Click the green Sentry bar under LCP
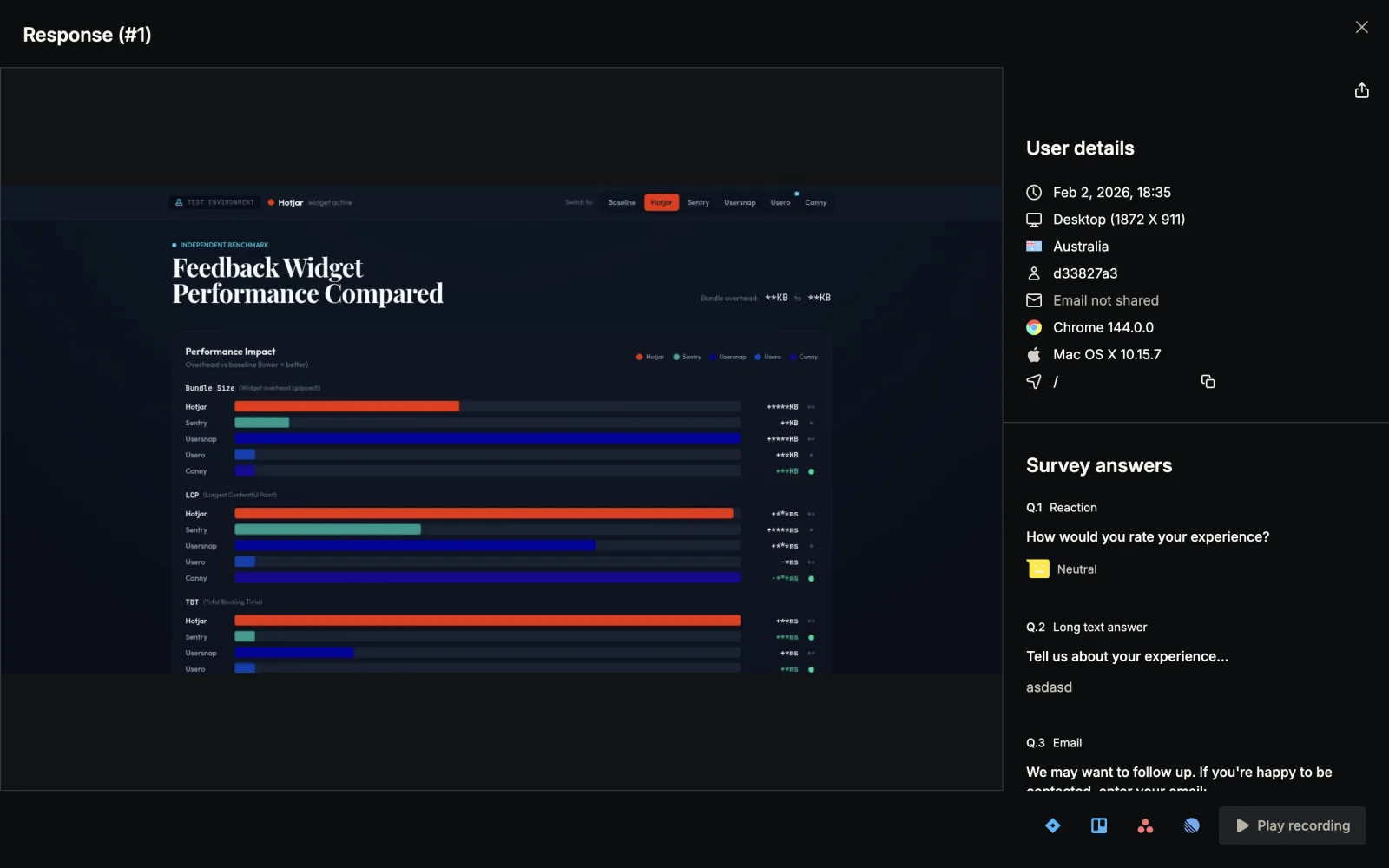 click(327, 529)
